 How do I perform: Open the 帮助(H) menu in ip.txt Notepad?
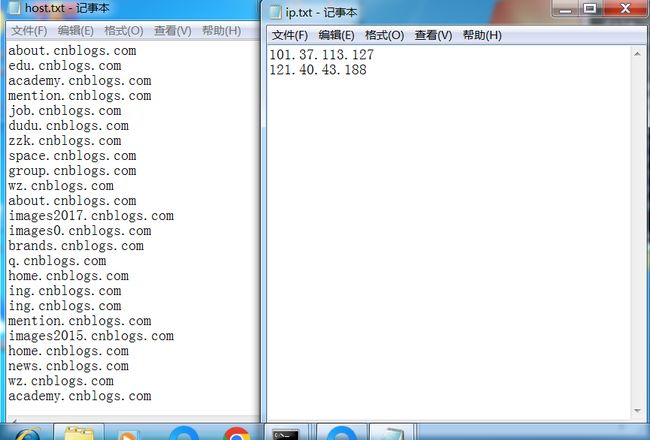(x=482, y=35)
